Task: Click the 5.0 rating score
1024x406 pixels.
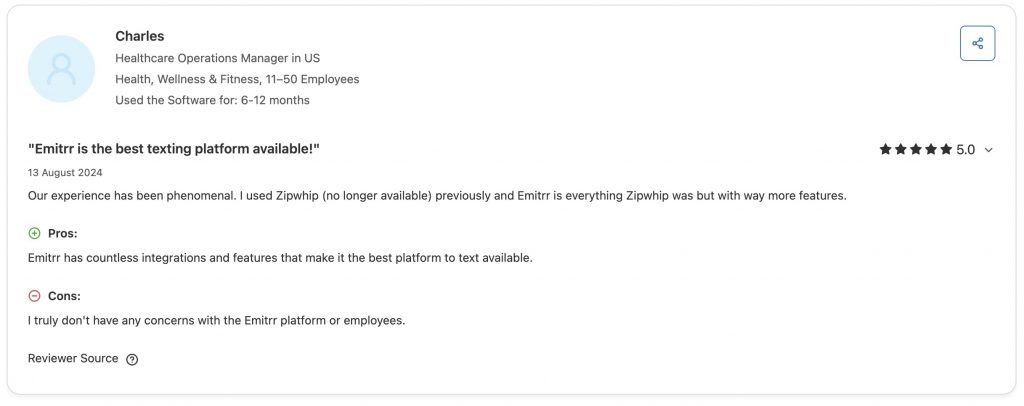Action: tap(965, 149)
